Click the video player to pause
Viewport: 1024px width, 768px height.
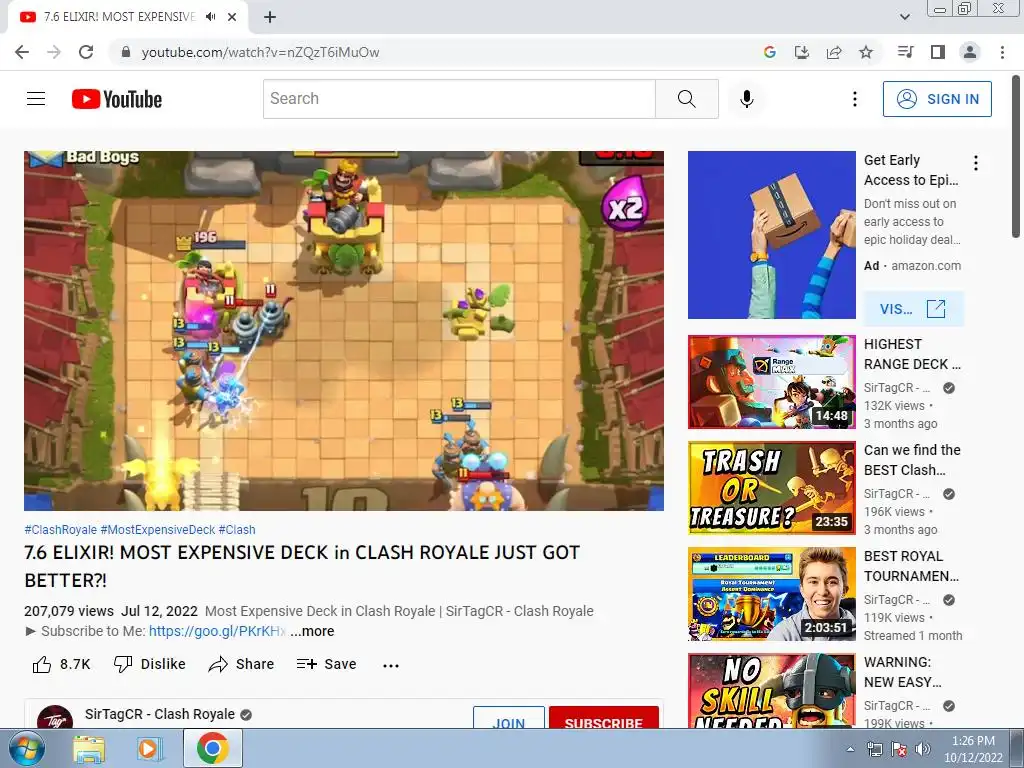[344, 331]
